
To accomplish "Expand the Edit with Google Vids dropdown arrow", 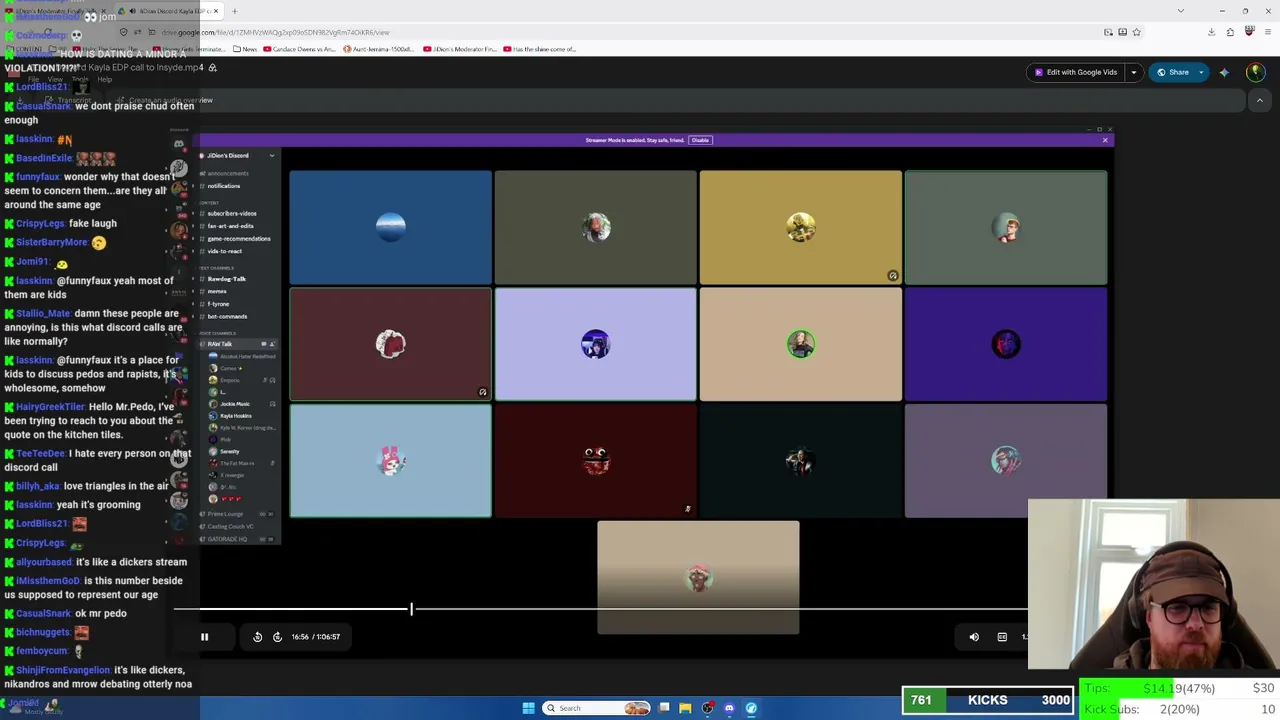I will (1133, 72).
